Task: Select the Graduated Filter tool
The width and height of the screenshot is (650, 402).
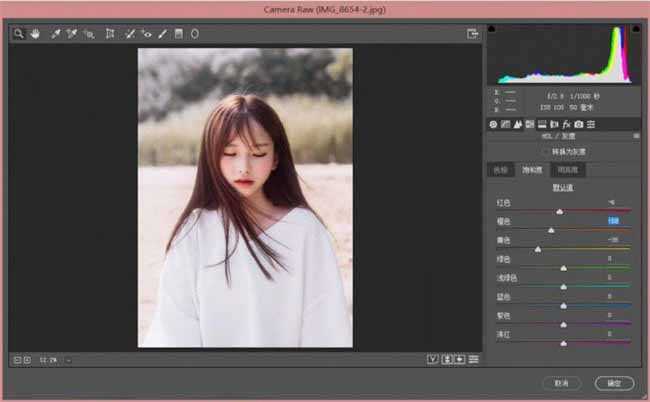Action: point(179,34)
